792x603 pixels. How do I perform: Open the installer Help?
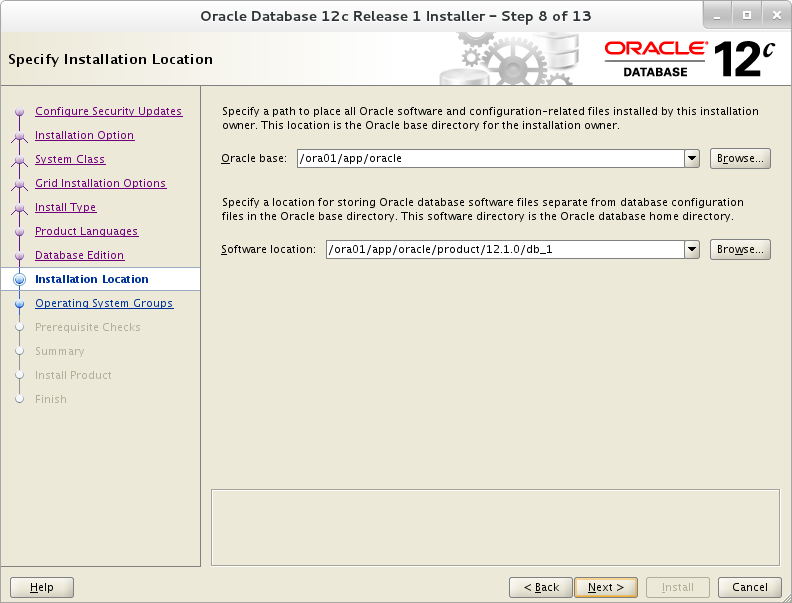pos(42,587)
